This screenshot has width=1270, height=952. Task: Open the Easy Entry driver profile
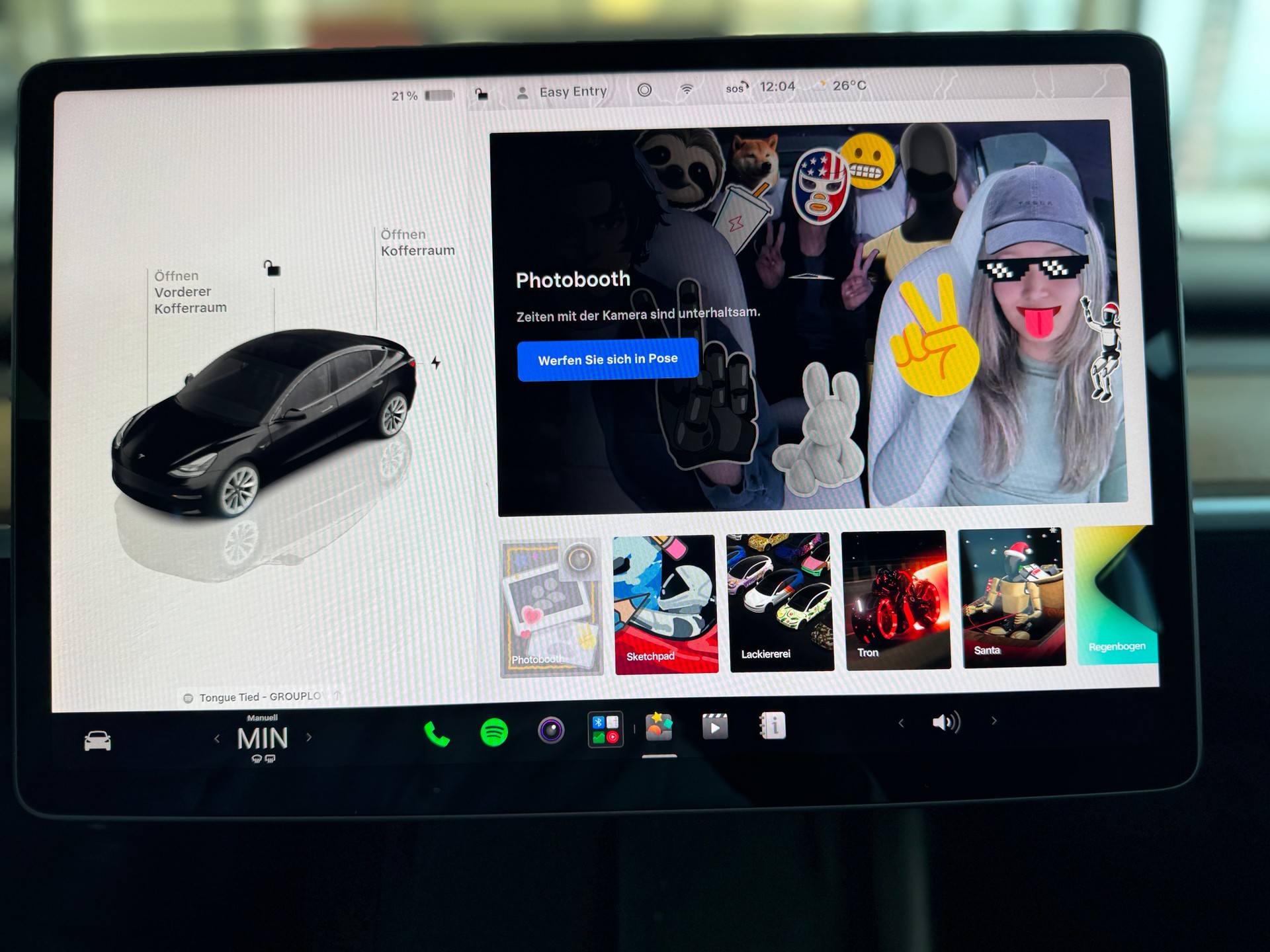point(562,93)
